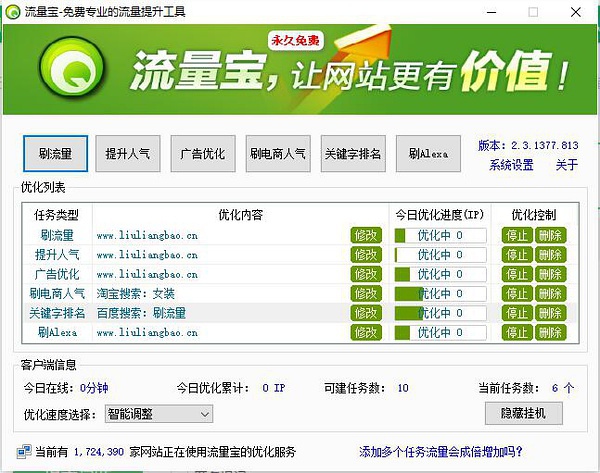The height and width of the screenshot is (473, 600).
Task: Open the 刷电商人气 task type
Action: (x=278, y=154)
